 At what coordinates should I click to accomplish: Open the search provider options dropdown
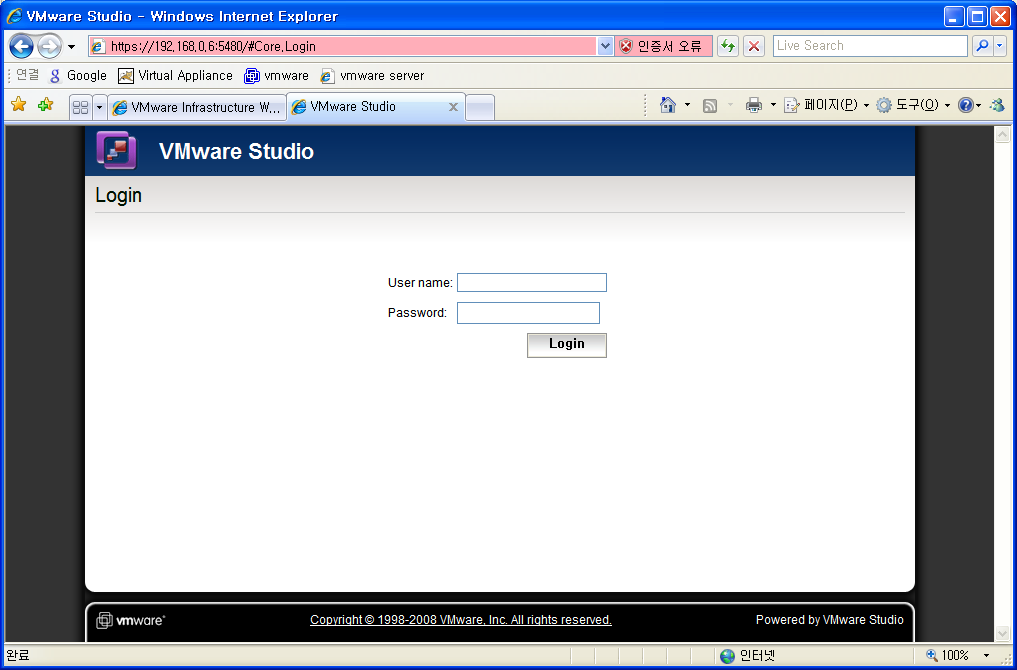pyautogui.click(x=999, y=45)
